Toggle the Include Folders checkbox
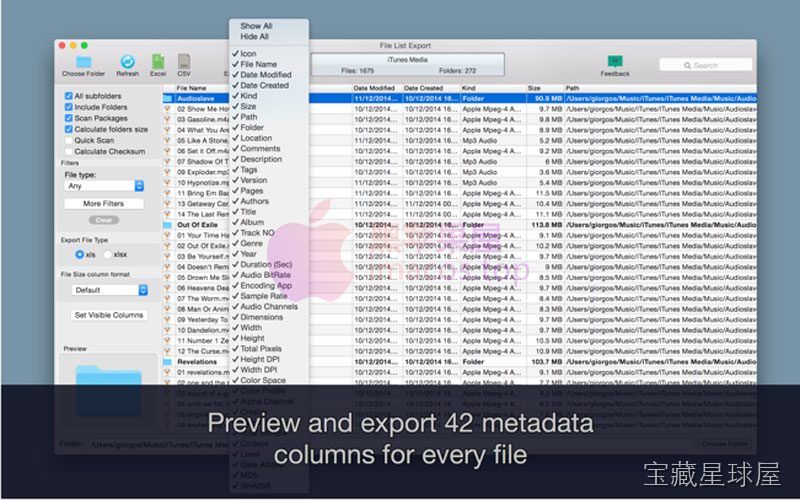800x500 pixels. coord(68,107)
